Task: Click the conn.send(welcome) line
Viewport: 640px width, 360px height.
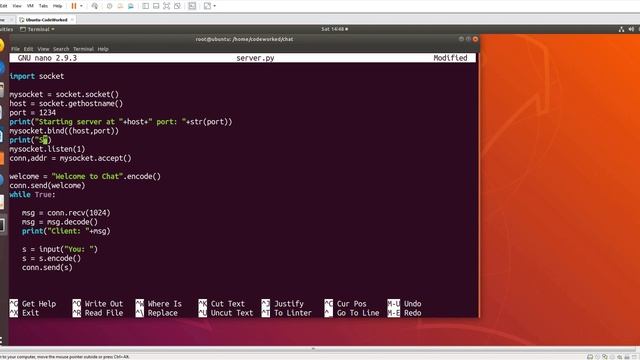Action: coord(47,186)
